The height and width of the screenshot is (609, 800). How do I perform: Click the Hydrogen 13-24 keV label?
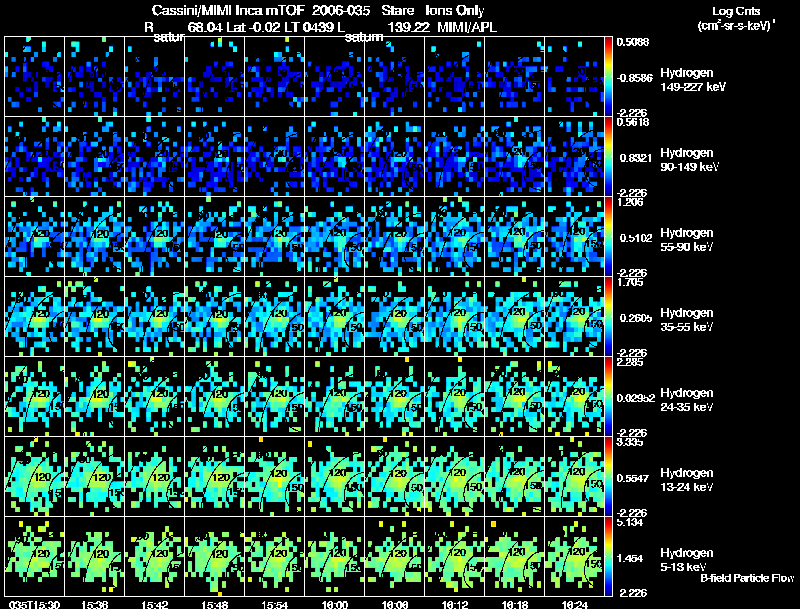pos(687,480)
